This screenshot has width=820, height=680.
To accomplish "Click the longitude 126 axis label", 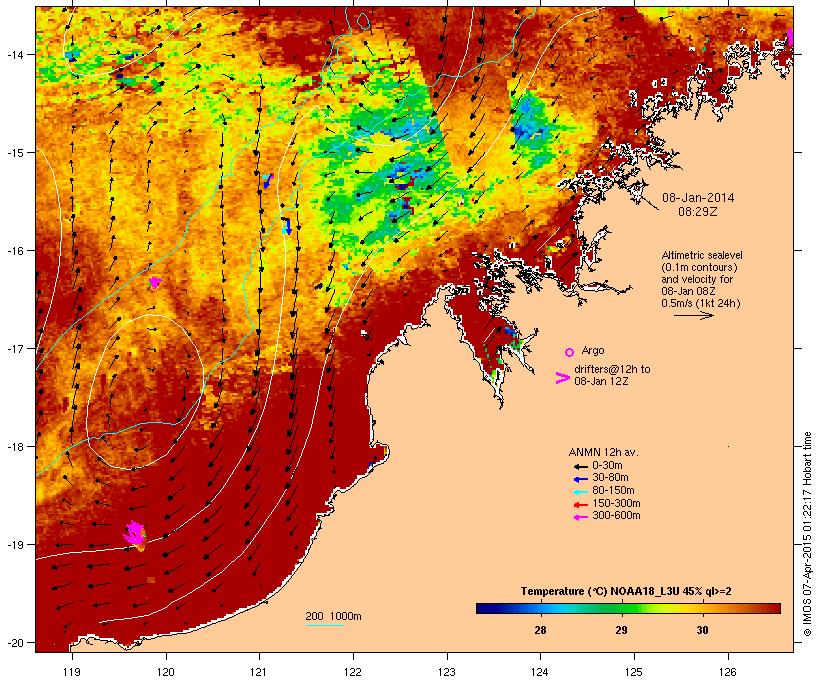I will (727, 672).
